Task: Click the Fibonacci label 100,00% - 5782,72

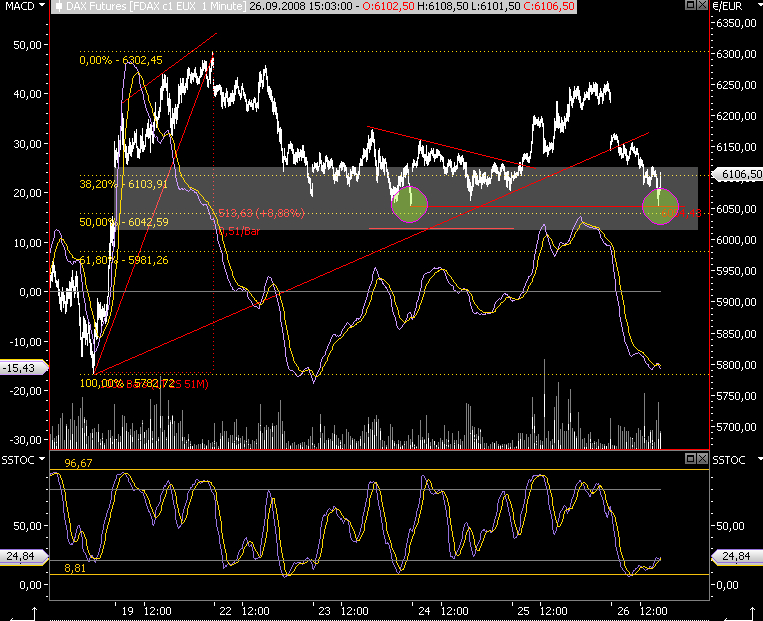Action: (127, 383)
